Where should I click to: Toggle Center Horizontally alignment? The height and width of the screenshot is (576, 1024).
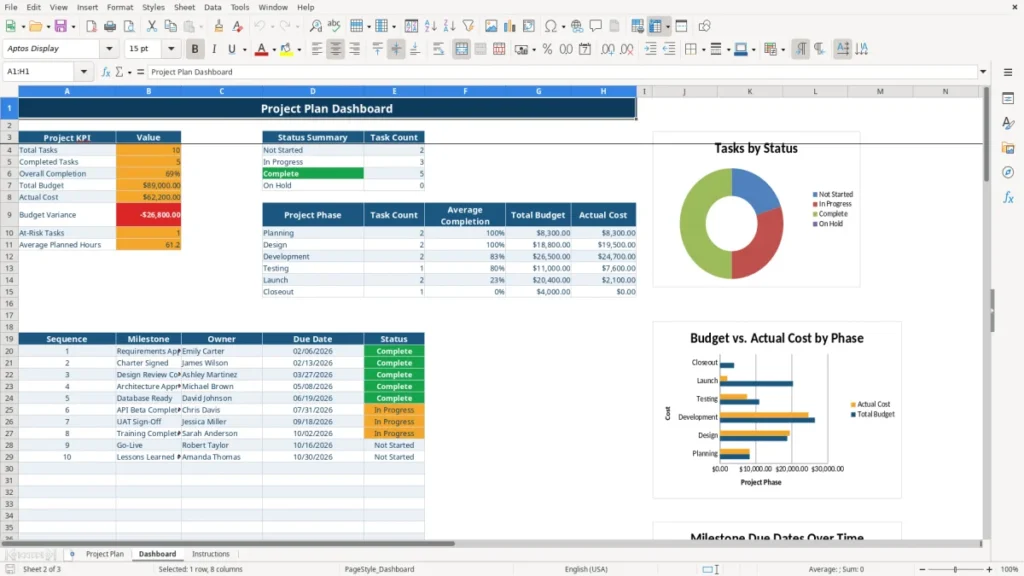click(336, 49)
